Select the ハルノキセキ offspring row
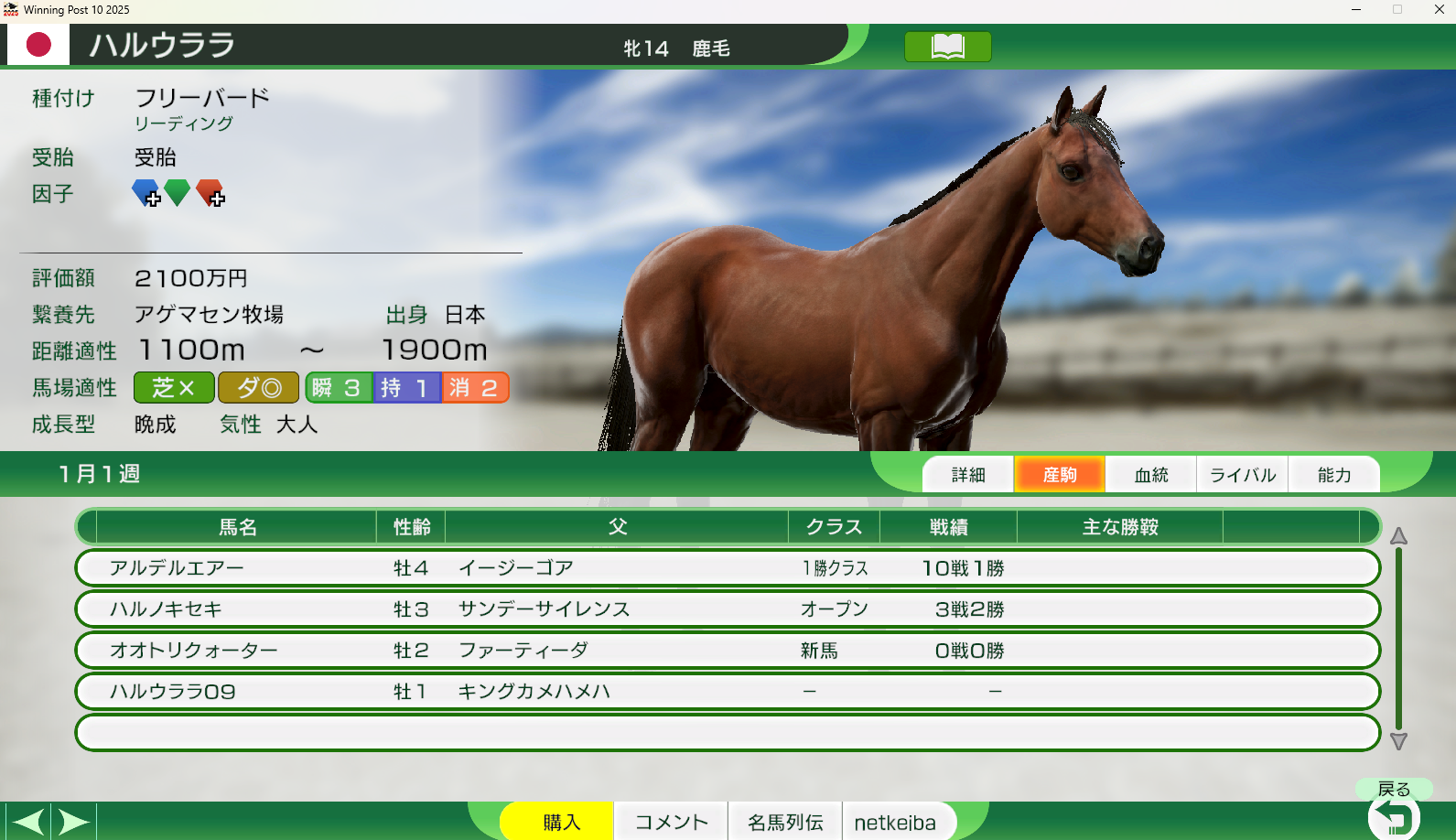 (728, 609)
